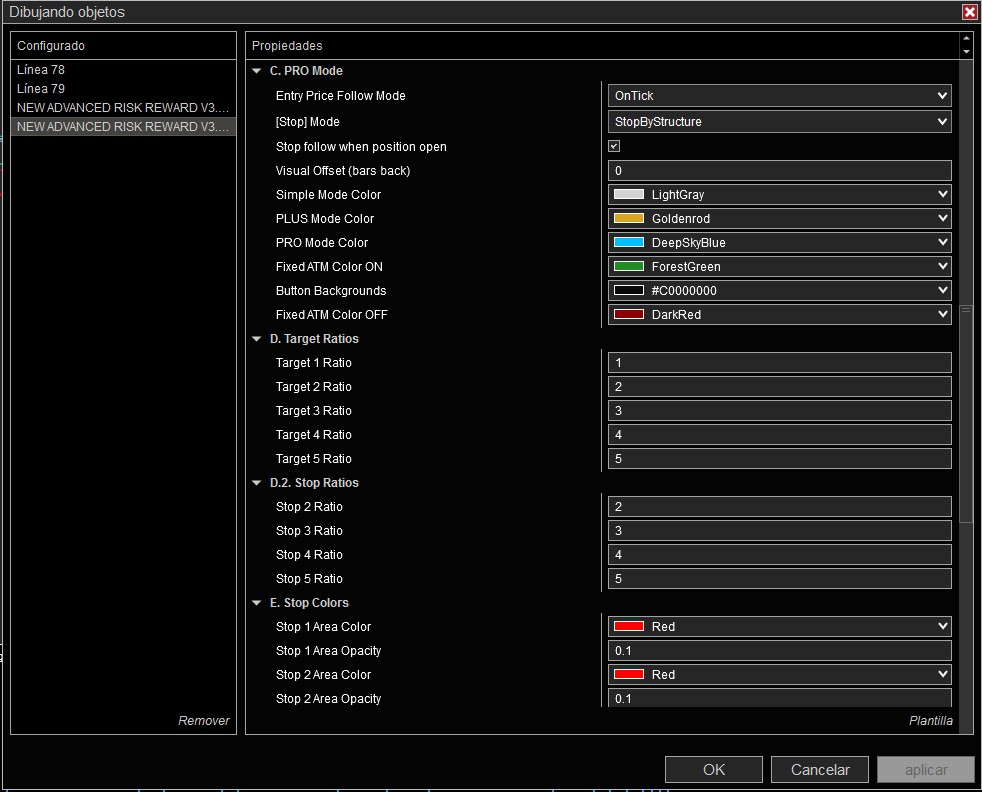Collapse the C. PRO Mode section
Screen dimensions: 982x792
pyautogui.click(x=257, y=71)
